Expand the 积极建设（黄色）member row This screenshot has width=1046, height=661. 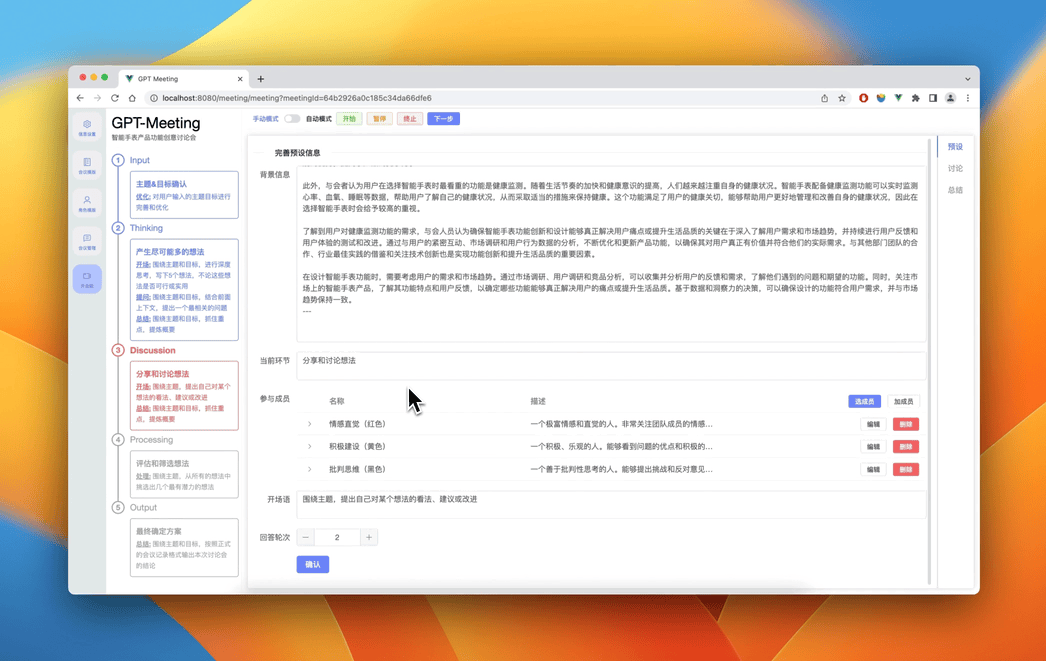310,447
